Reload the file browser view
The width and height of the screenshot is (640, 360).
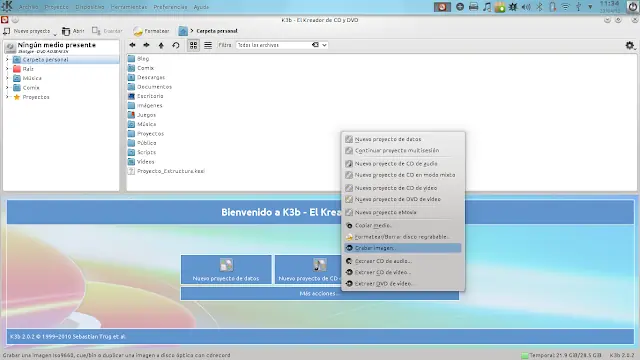(176, 45)
